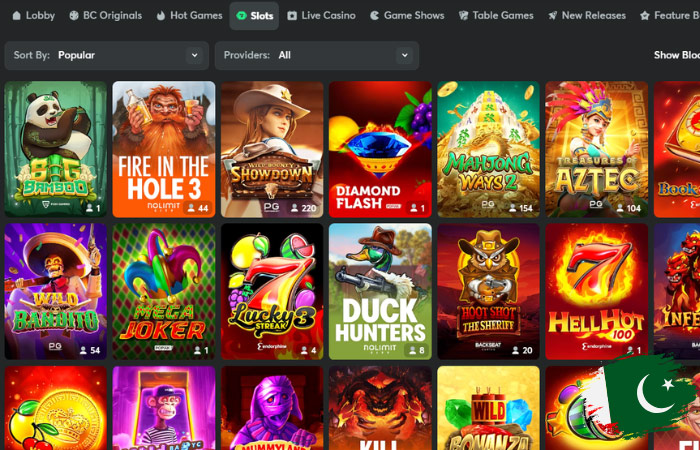The image size is (700, 450).
Task: Click the Live Casino icon
Action: (292, 16)
